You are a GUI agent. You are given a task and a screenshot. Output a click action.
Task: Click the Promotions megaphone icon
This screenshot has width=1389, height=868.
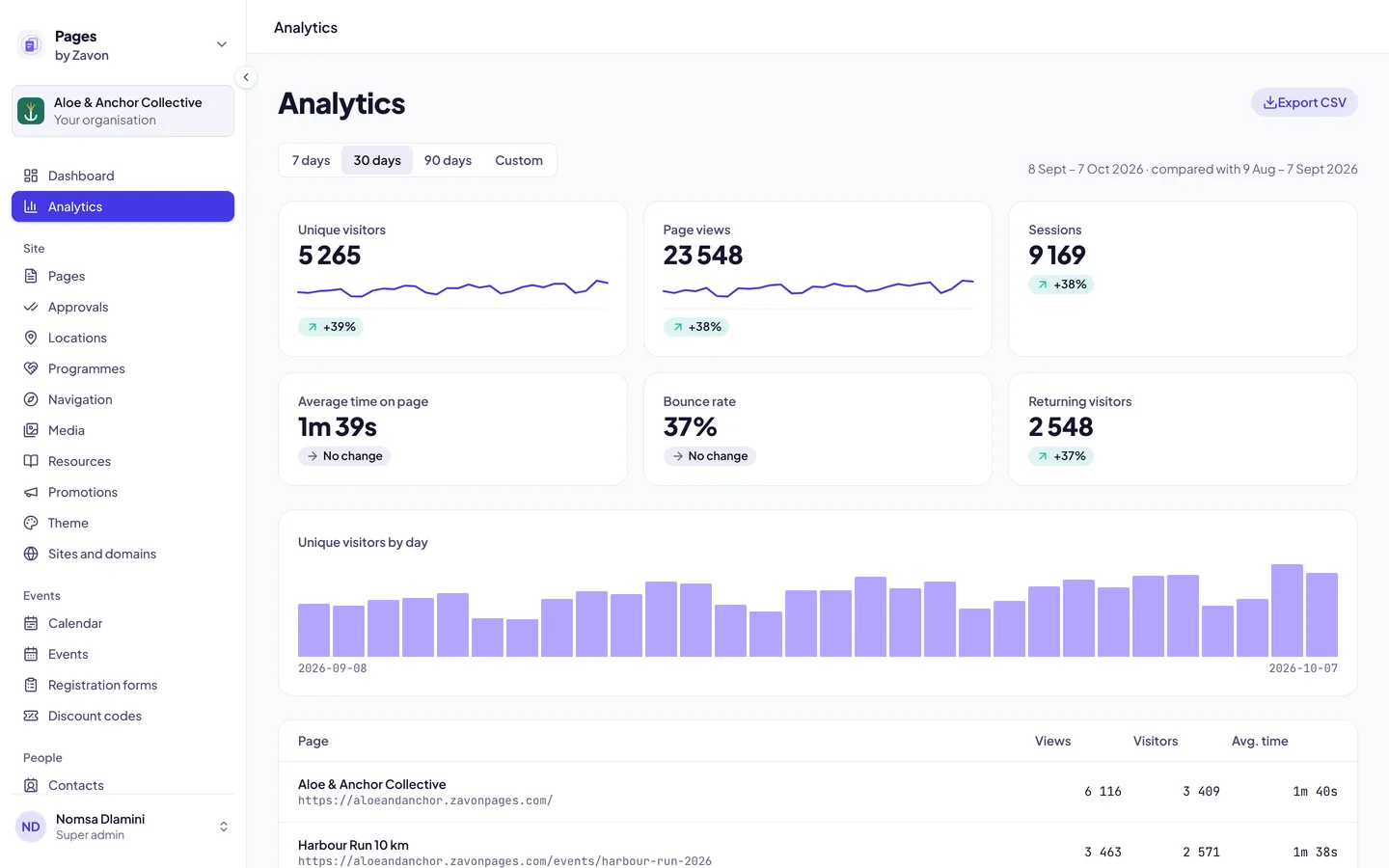point(31,492)
